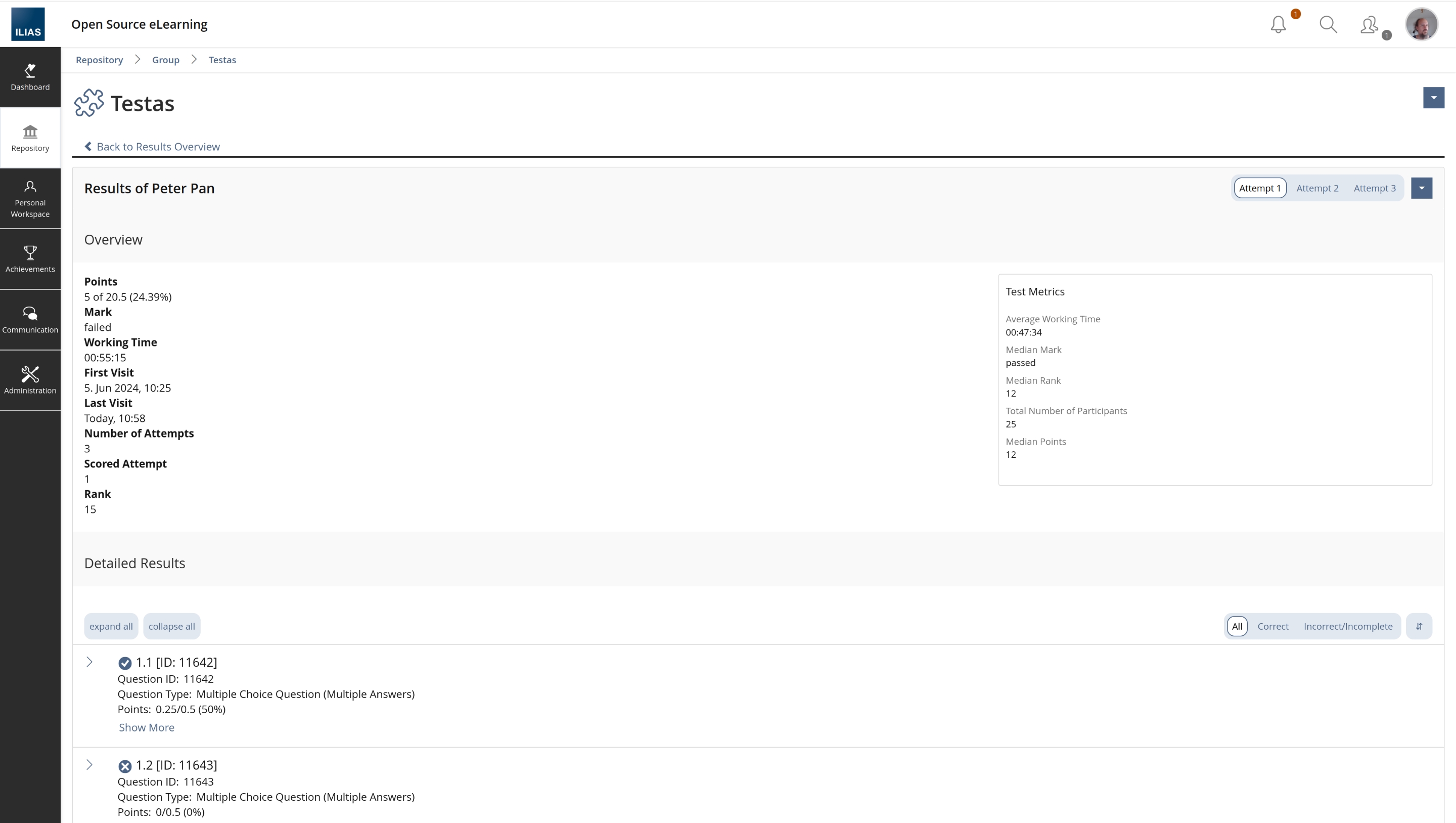Open the page actions dropdown near Testas title
This screenshot has width=1456, height=823.
tap(1434, 97)
